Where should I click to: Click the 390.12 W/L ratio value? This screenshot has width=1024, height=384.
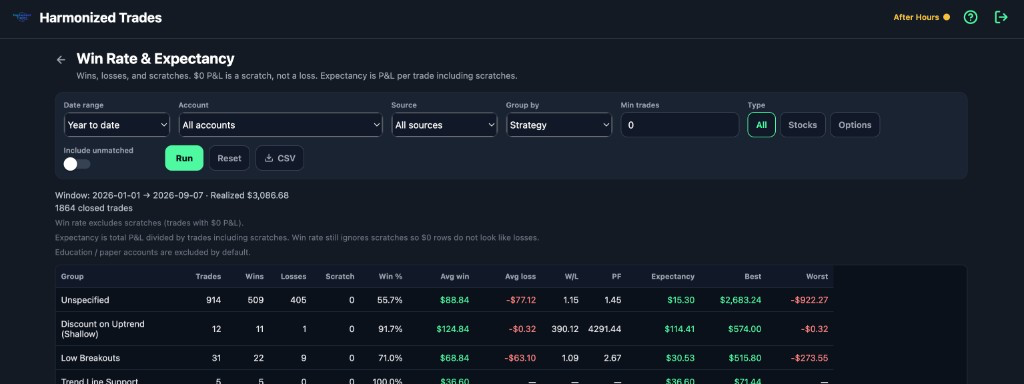pyautogui.click(x=565, y=328)
